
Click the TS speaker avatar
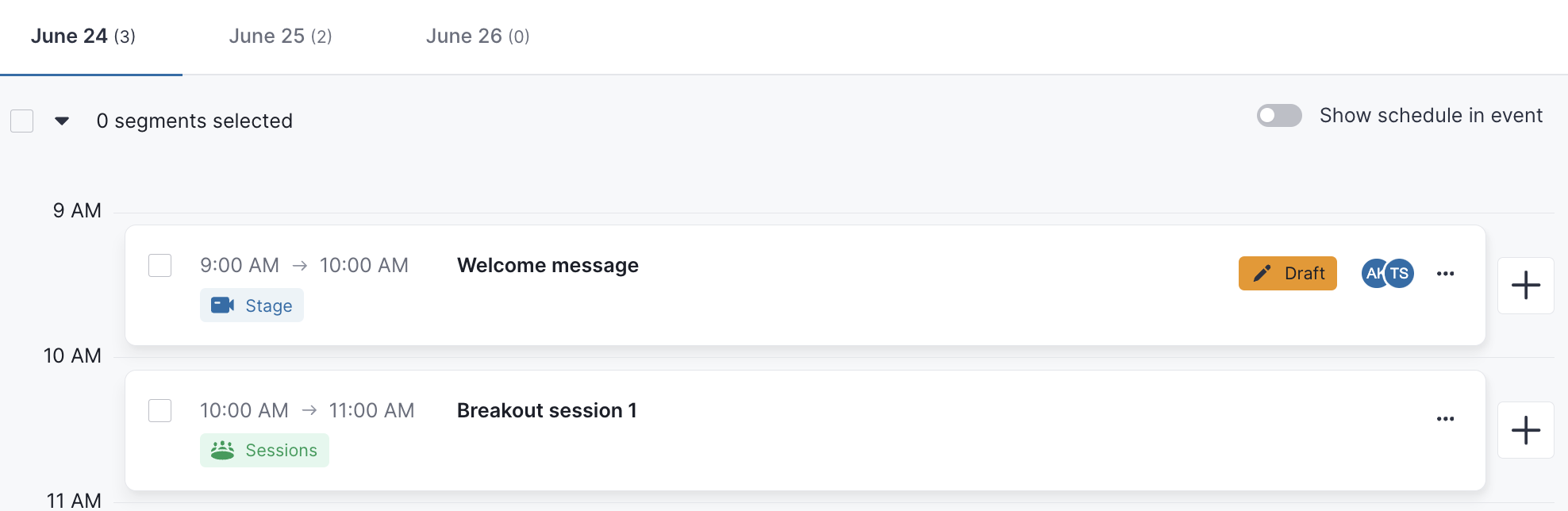[1400, 274]
